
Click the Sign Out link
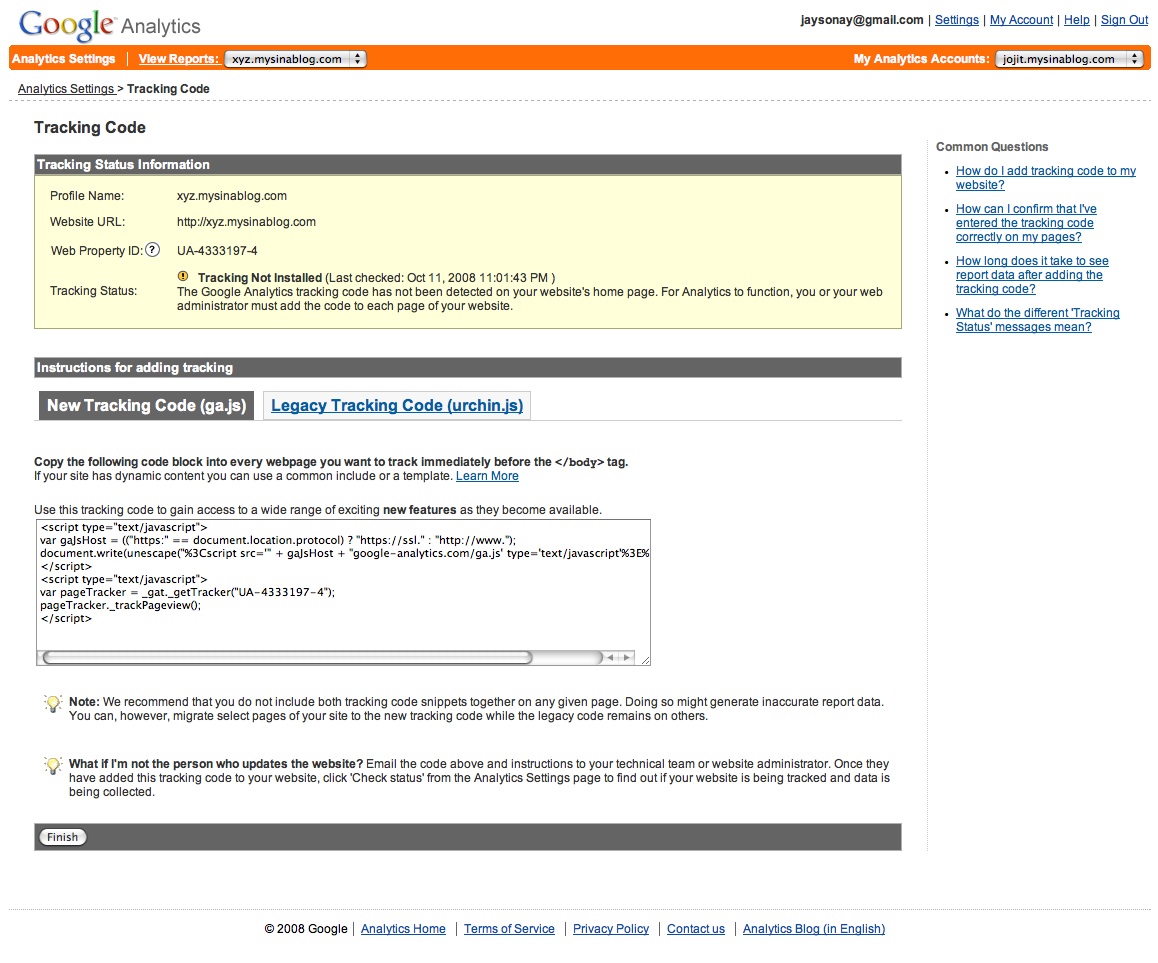coord(1124,20)
